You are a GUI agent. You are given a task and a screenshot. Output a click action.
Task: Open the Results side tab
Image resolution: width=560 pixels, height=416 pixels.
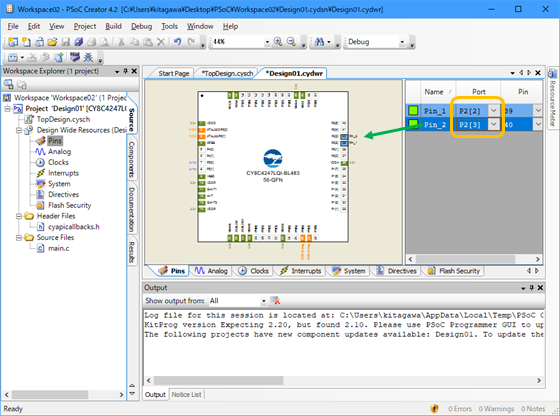click(131, 252)
